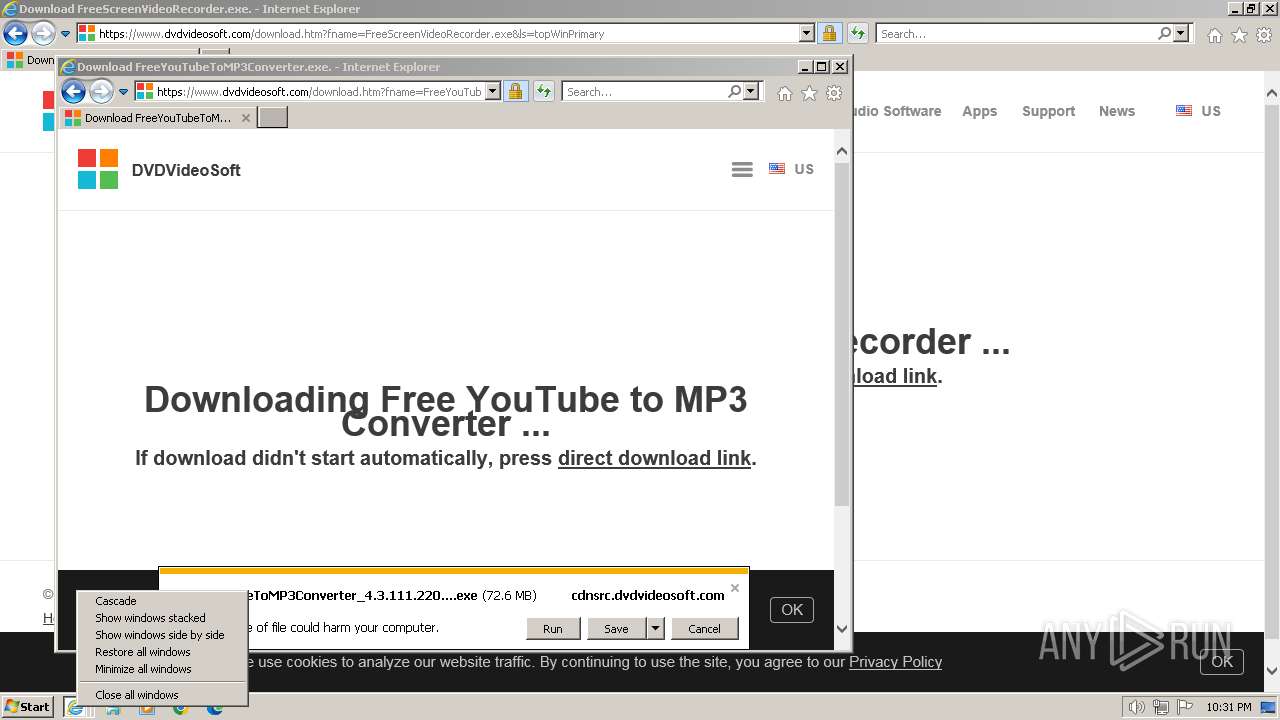This screenshot has height=720, width=1280.
Task: Click the DVDVideoSoft colored squares logo
Action: click(x=98, y=169)
